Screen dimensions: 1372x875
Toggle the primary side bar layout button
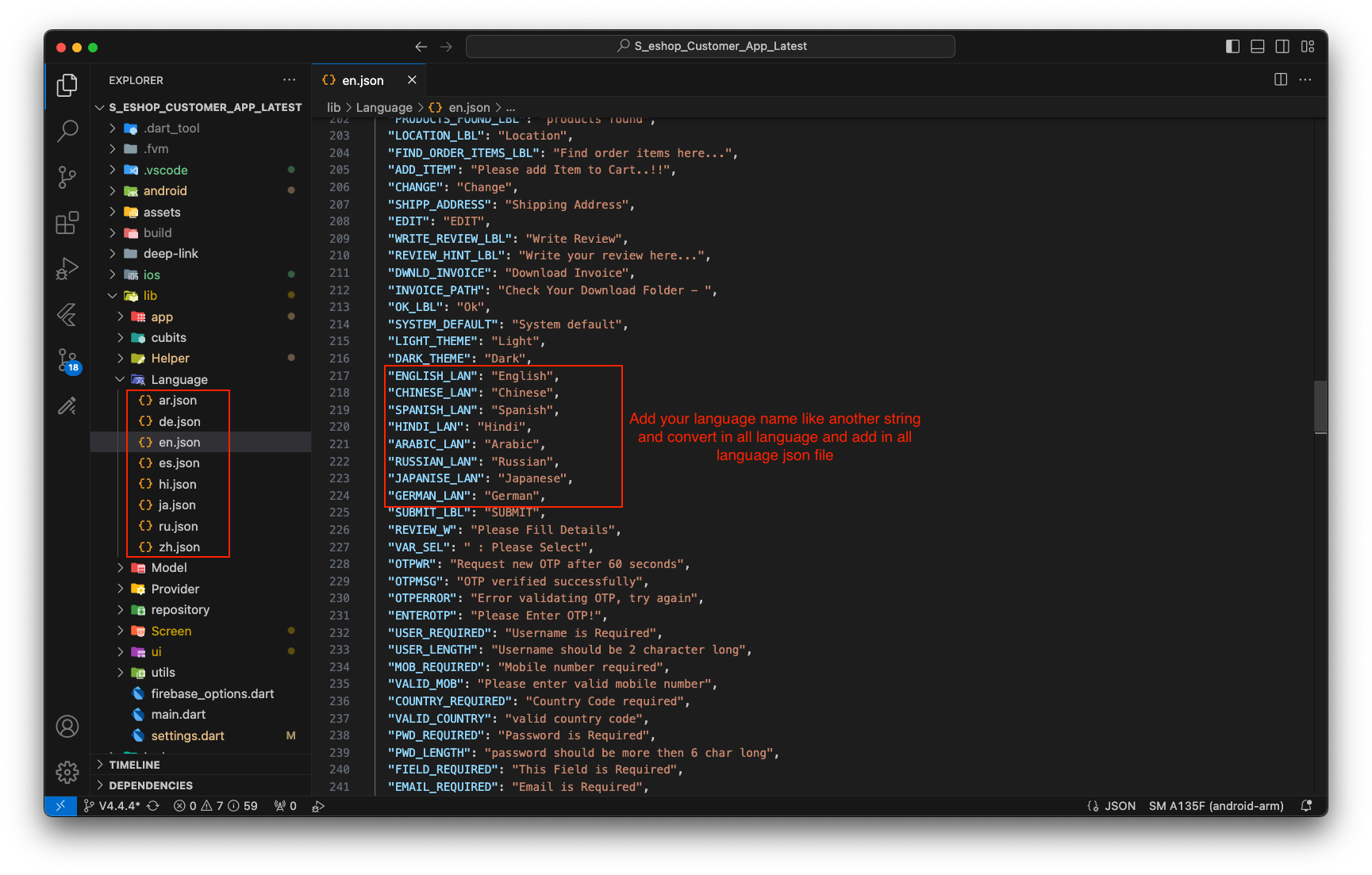click(1232, 47)
